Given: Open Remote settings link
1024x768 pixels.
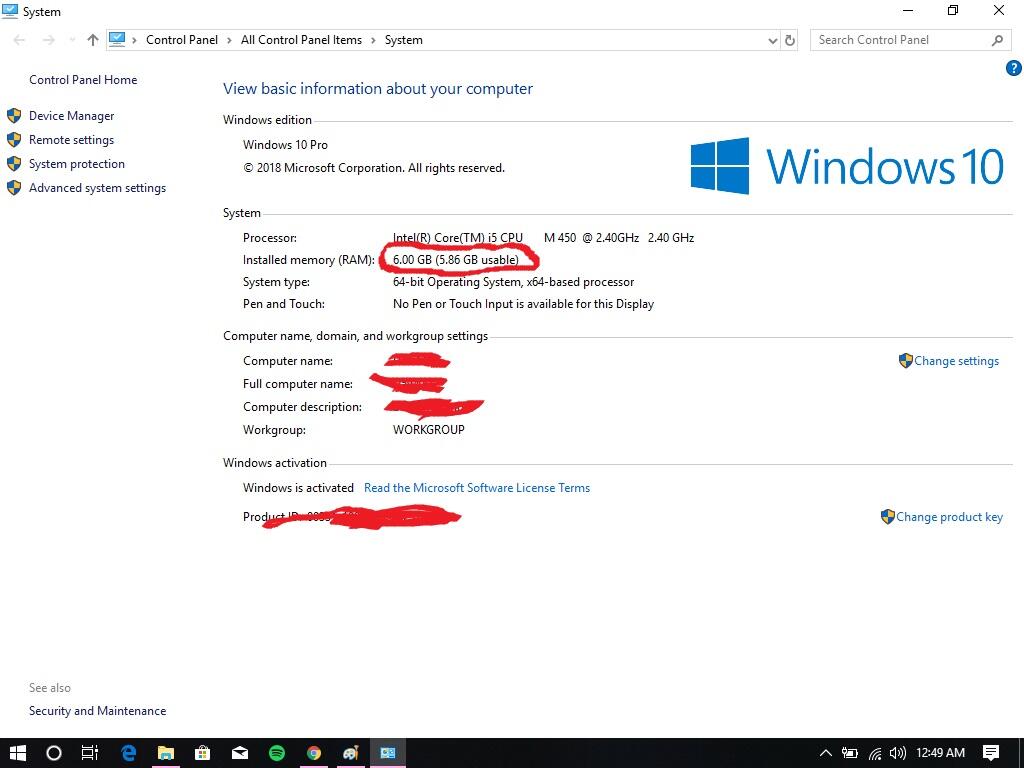Looking at the screenshot, I should tap(71, 140).
